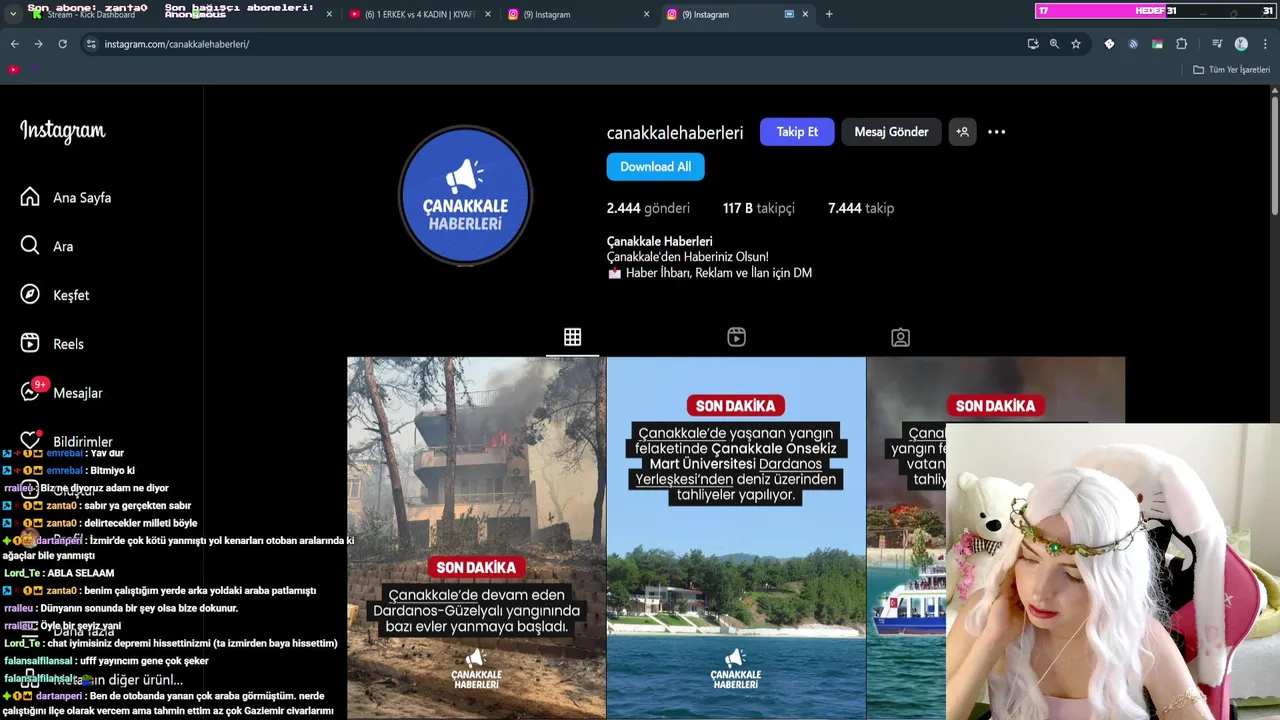Click canakkalehaberleri username heading
The width and height of the screenshot is (1280, 720).
[675, 132]
